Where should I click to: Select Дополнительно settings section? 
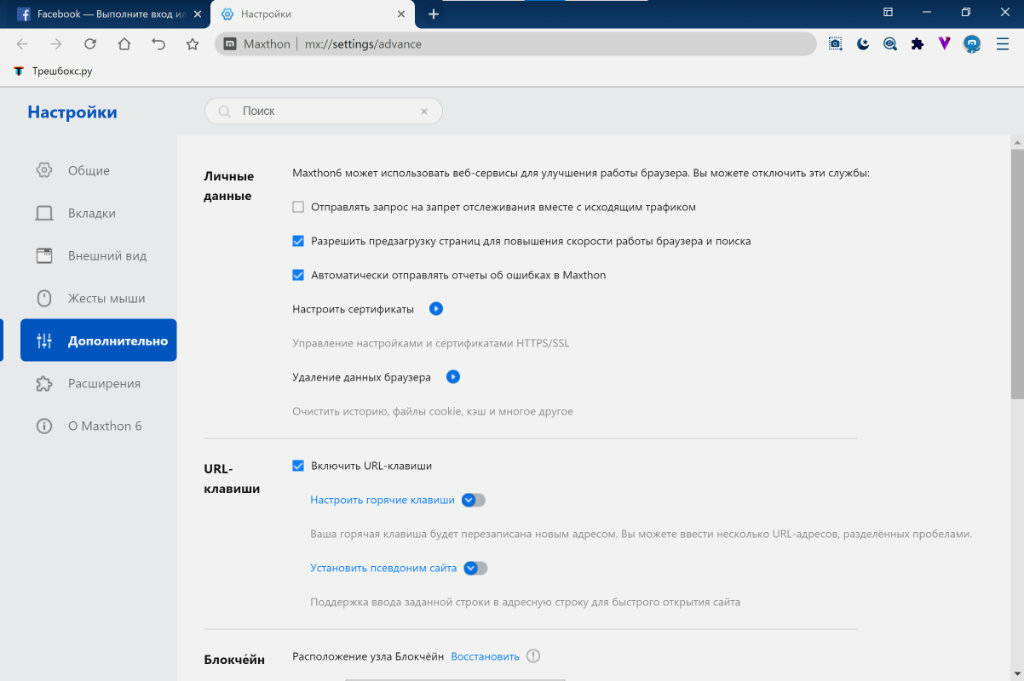pos(98,340)
